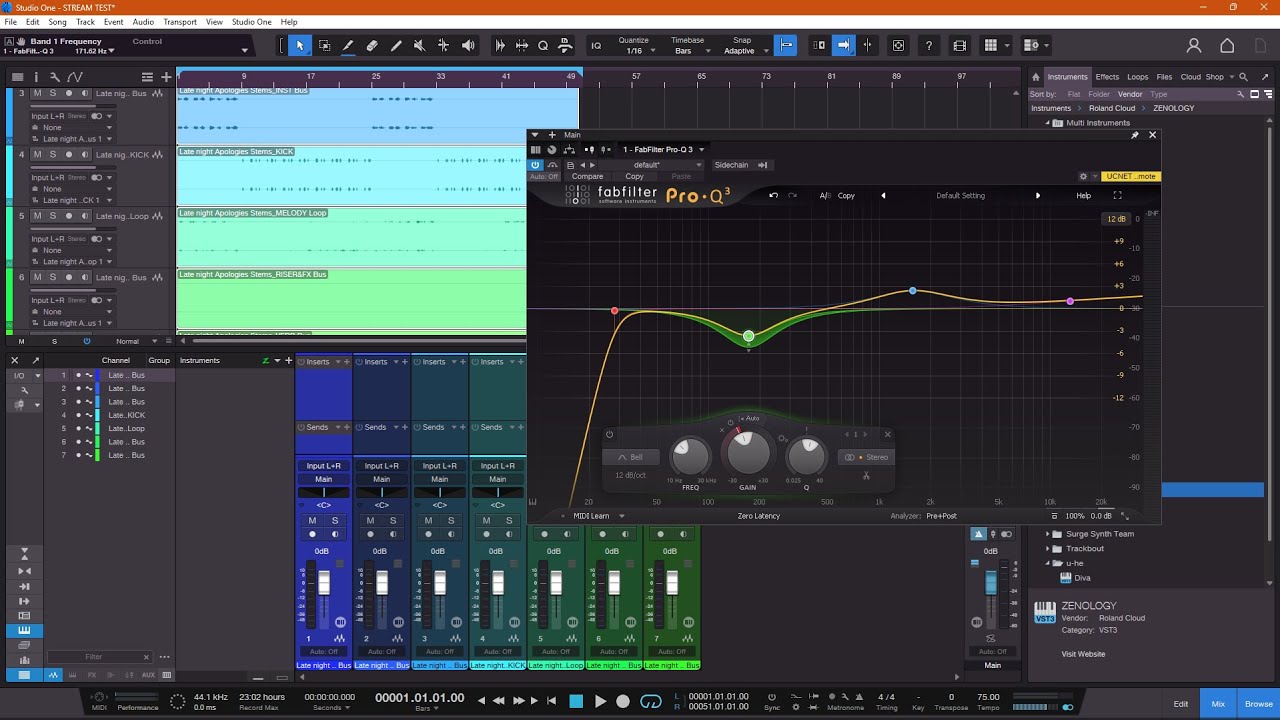This screenshot has height=720, width=1280.
Task: Click Compare button in plugin header
Action: [x=587, y=177]
